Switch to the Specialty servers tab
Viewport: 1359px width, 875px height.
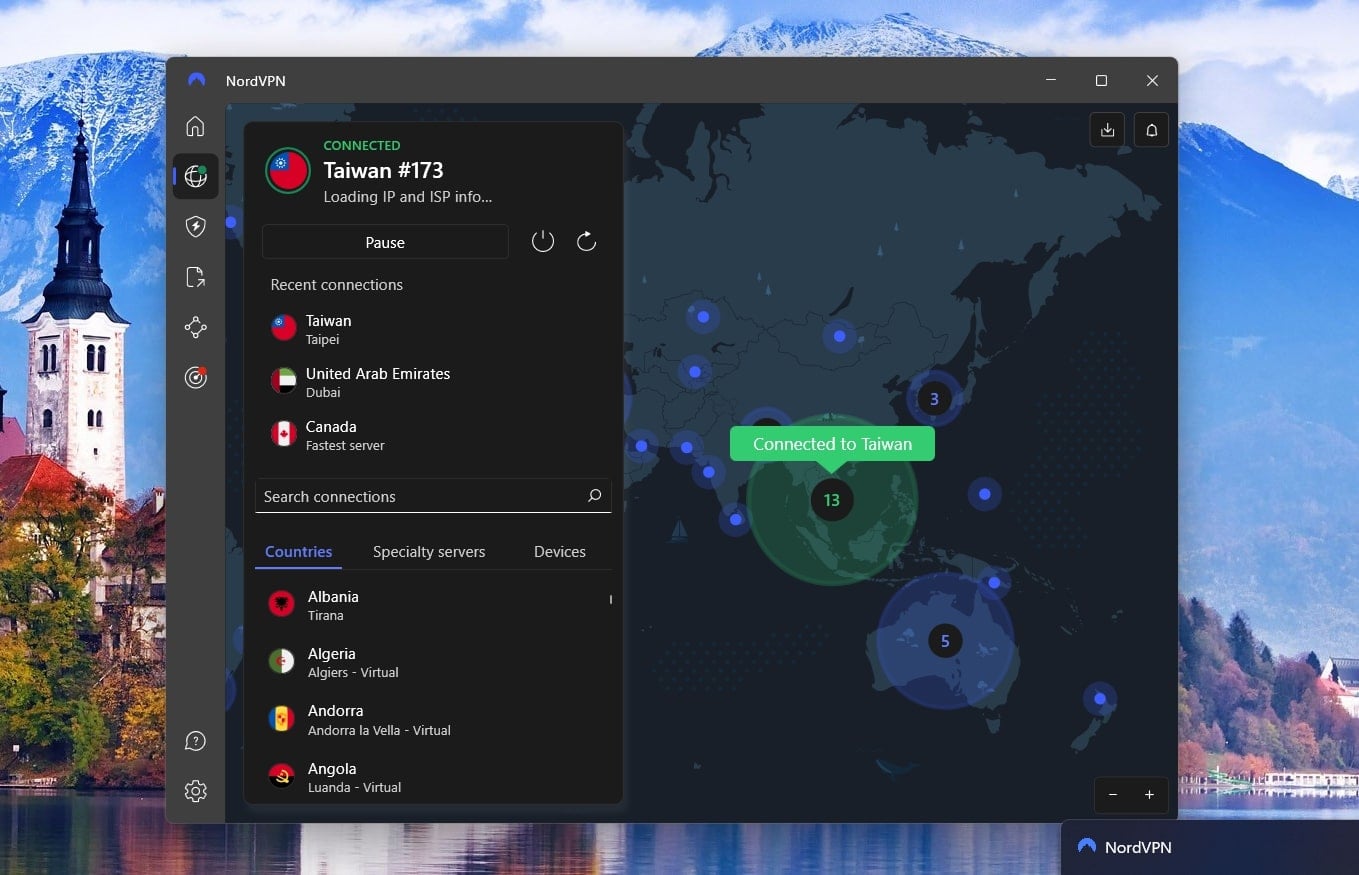pos(429,551)
